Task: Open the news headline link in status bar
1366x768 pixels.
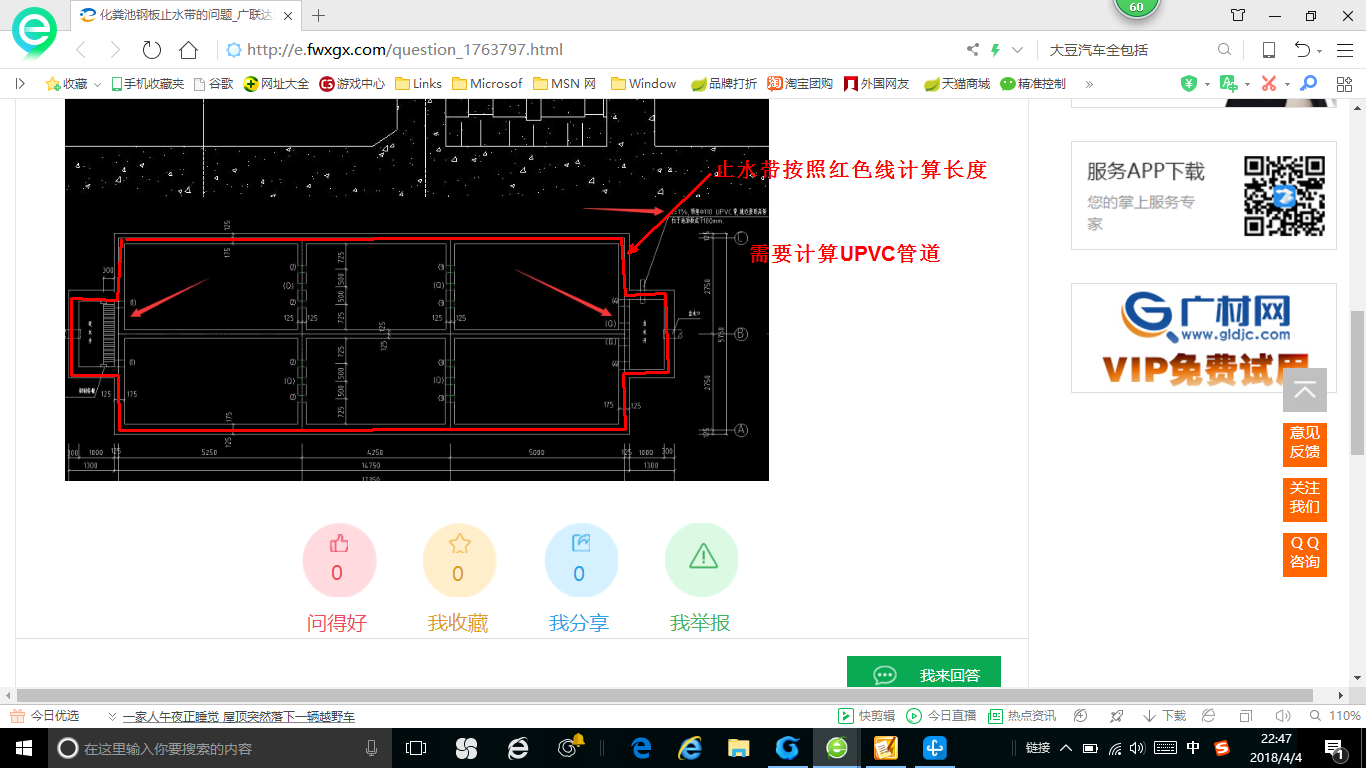Action: (238, 717)
